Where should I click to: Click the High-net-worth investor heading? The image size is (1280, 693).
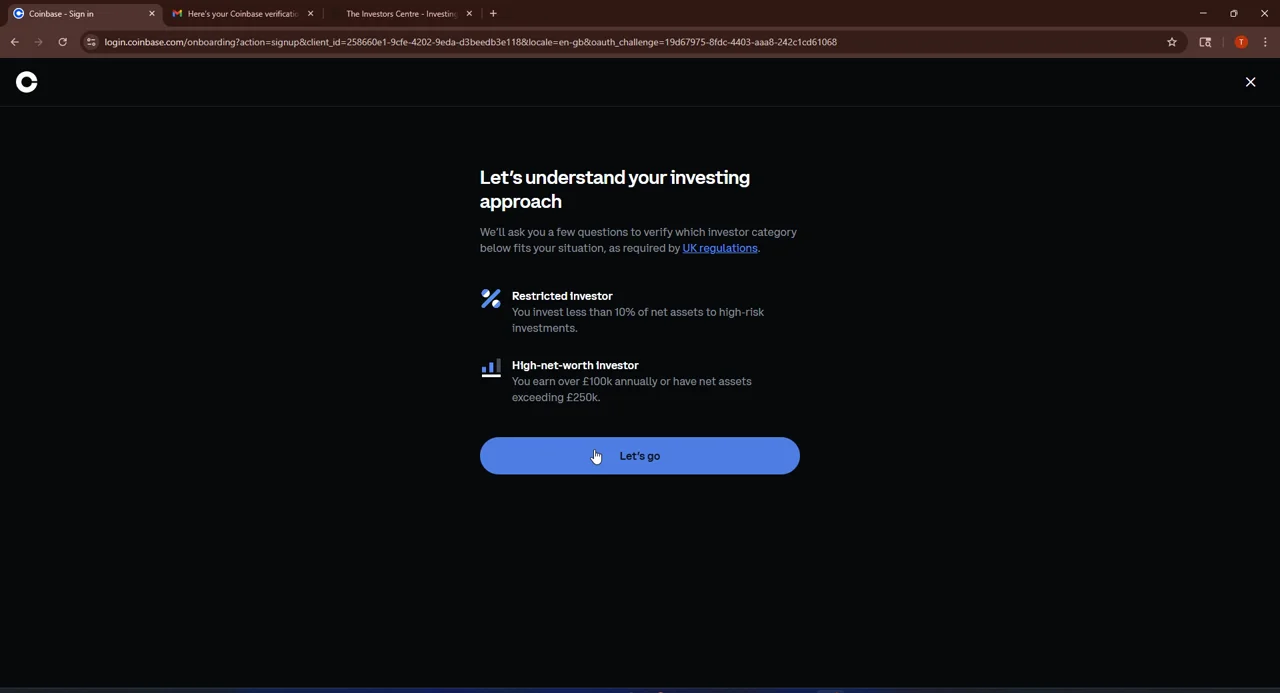[575, 365]
